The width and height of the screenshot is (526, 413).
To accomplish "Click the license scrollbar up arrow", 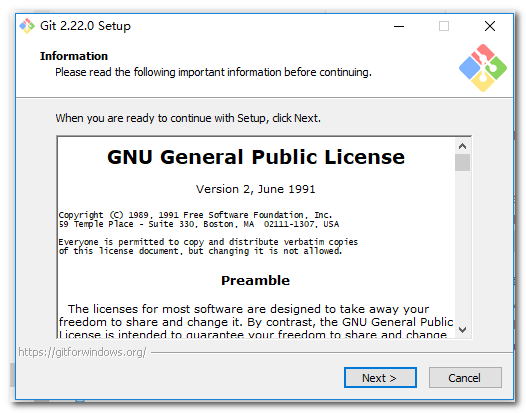I will tap(463, 146).
